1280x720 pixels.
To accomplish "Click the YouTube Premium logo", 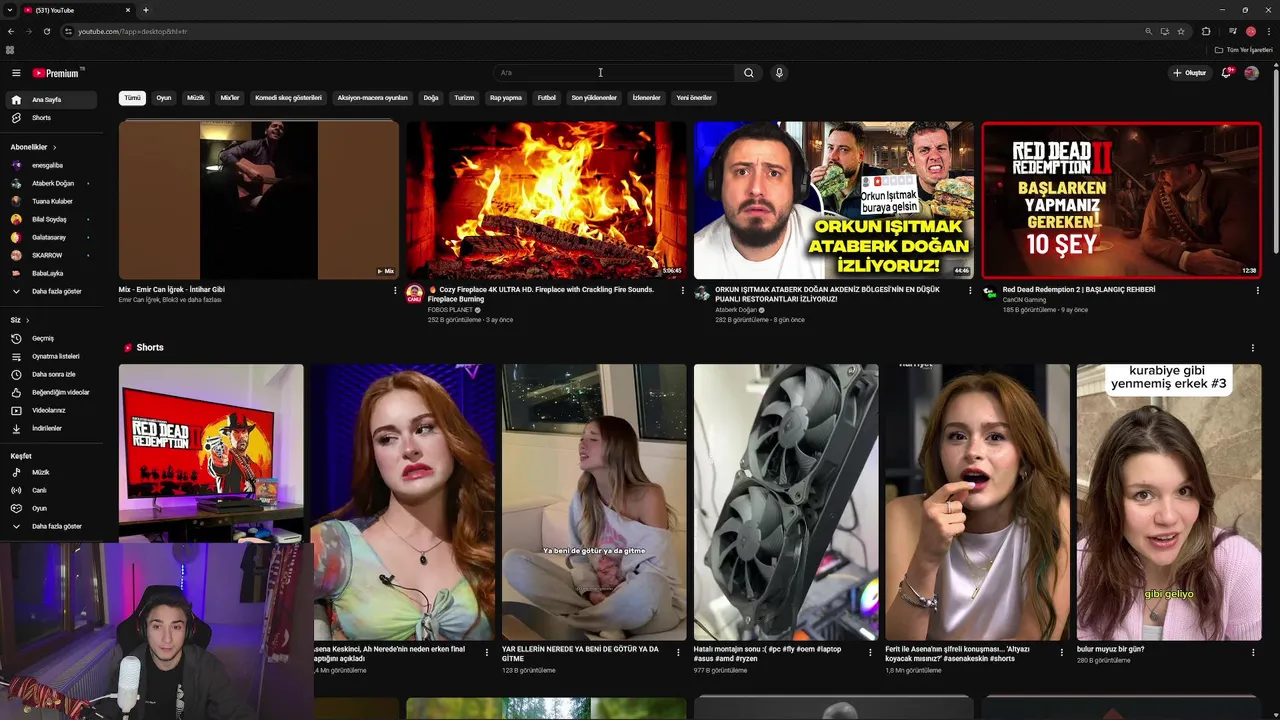I will [58, 73].
